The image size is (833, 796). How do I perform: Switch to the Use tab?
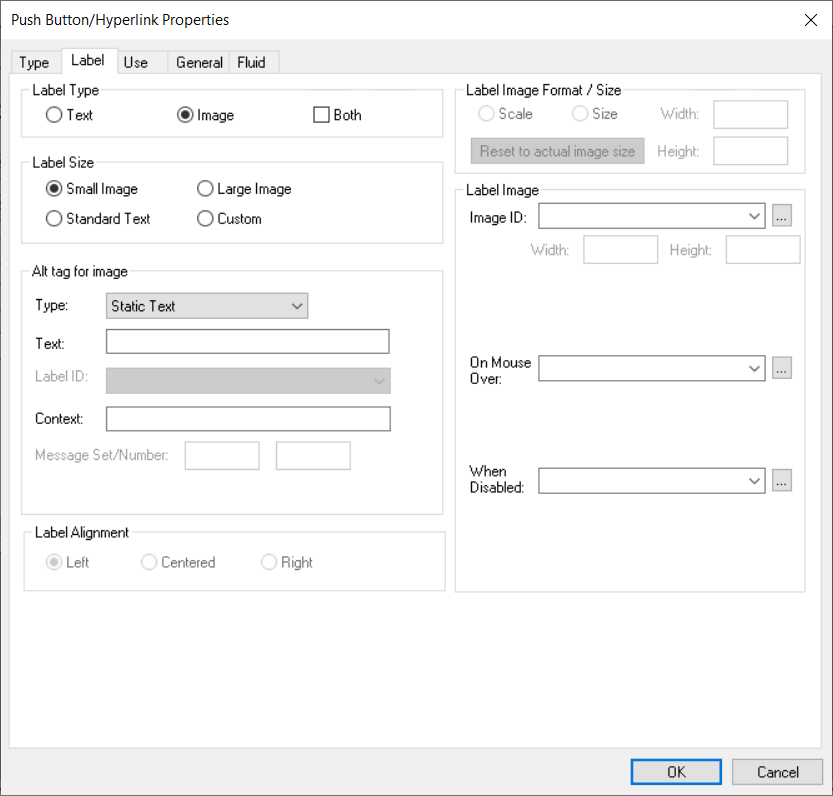pos(140,62)
